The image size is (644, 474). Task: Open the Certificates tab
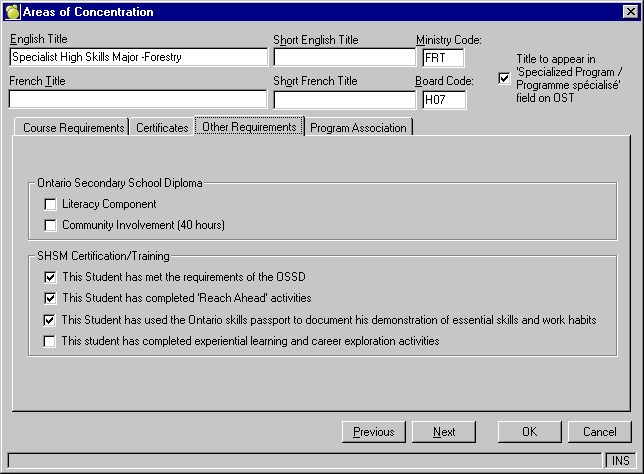[x=162, y=128]
